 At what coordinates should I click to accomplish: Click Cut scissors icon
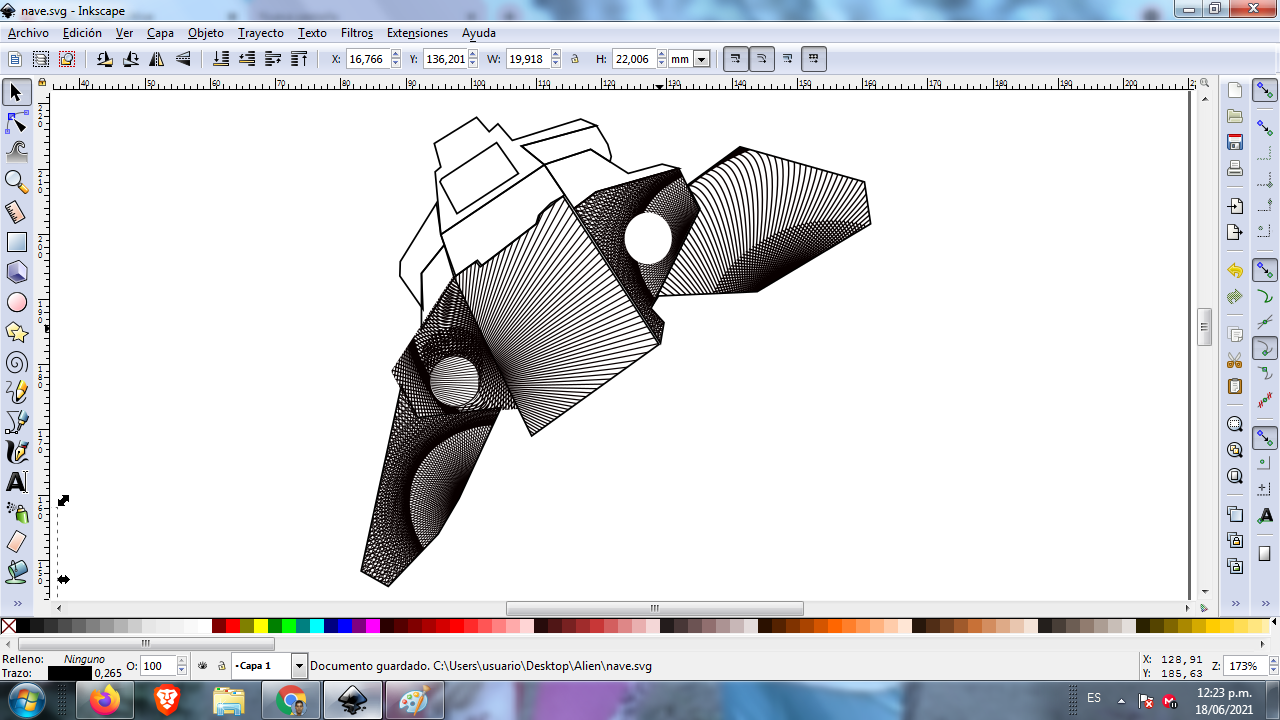[1235, 361]
